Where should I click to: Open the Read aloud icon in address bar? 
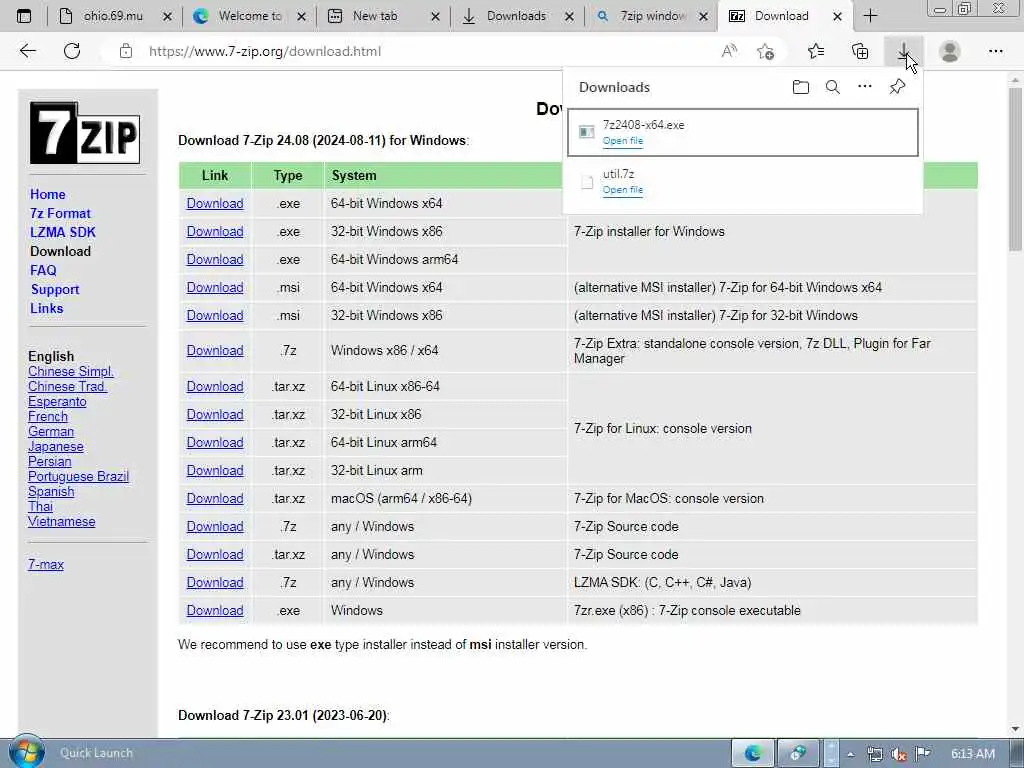pos(729,51)
